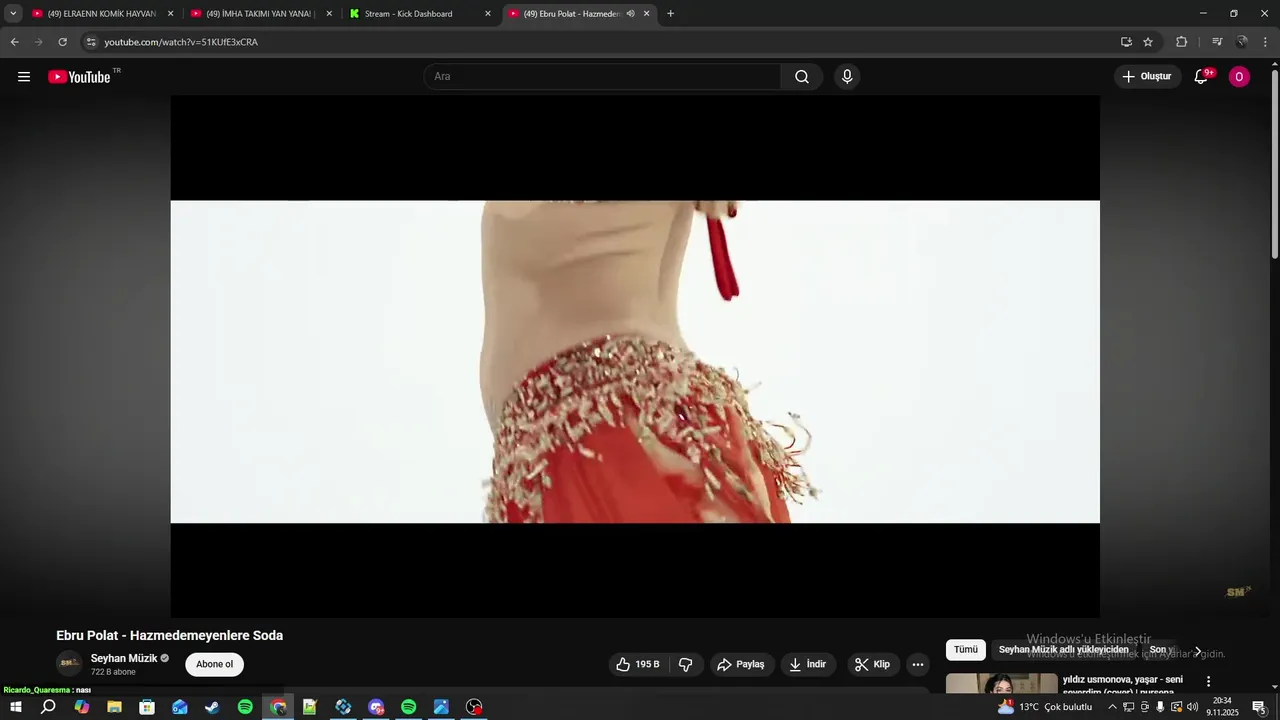Screen dimensions: 1280x720
Task: Click microphone icon in system tray
Action: 1160,707
